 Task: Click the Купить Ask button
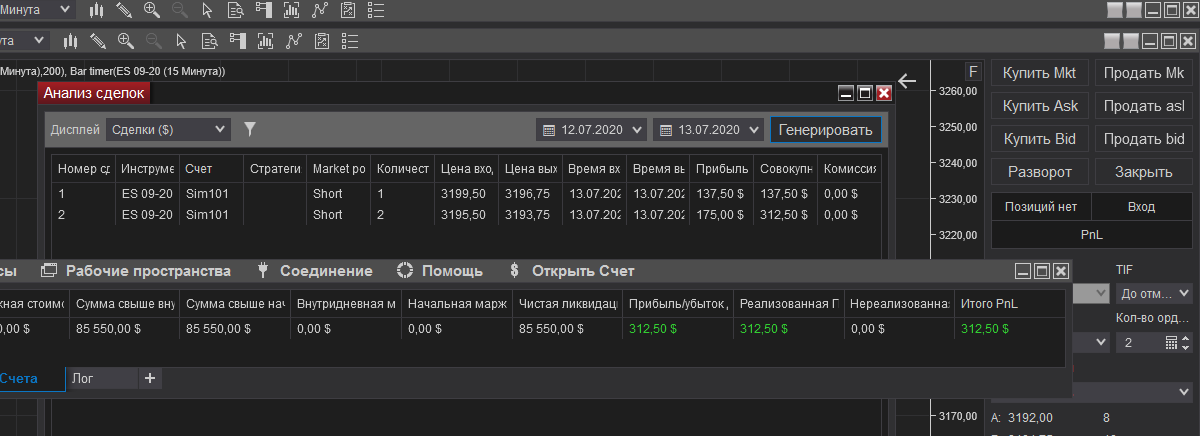pos(1039,106)
